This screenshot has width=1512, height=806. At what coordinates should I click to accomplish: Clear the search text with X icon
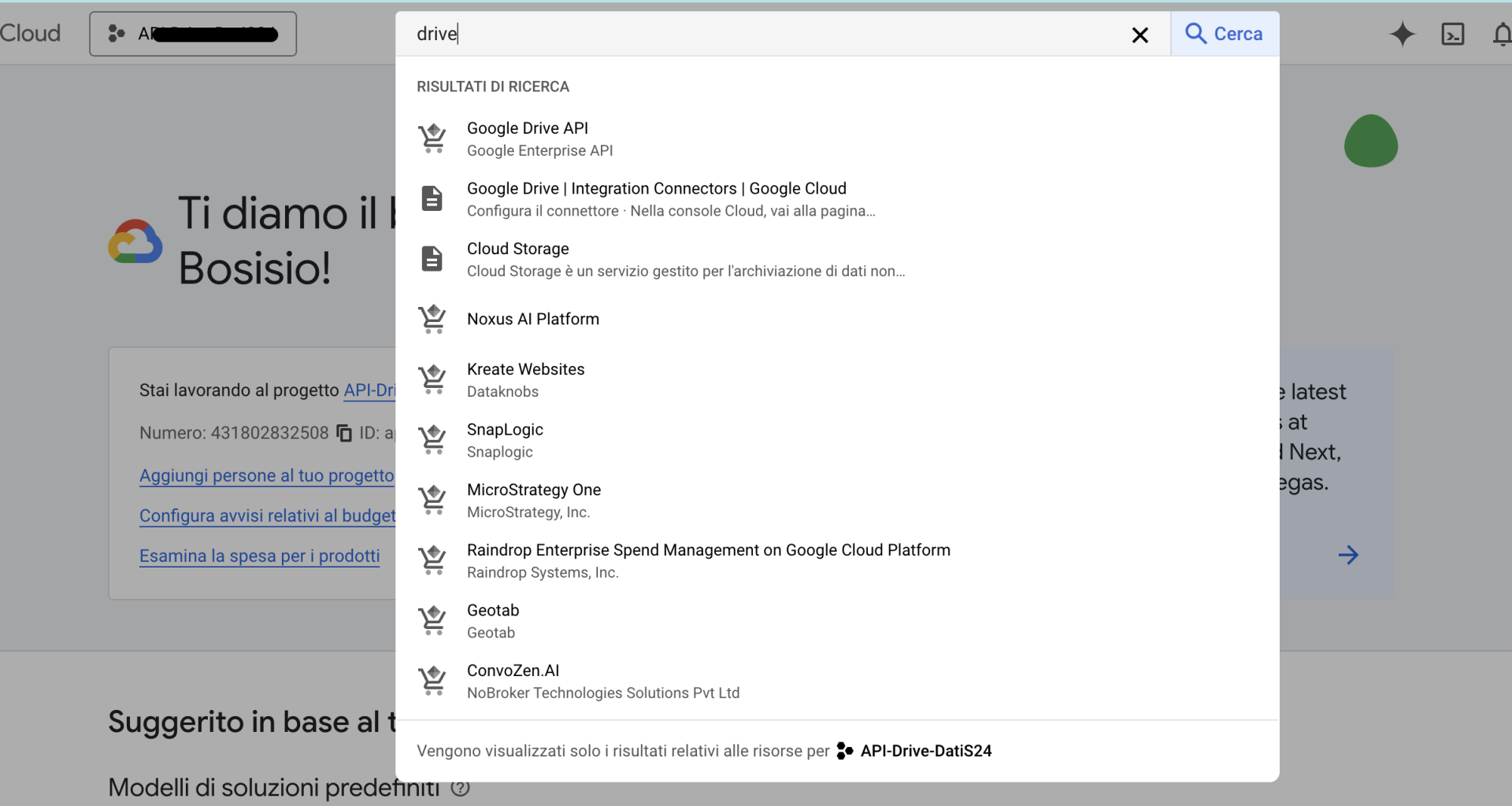[1140, 35]
